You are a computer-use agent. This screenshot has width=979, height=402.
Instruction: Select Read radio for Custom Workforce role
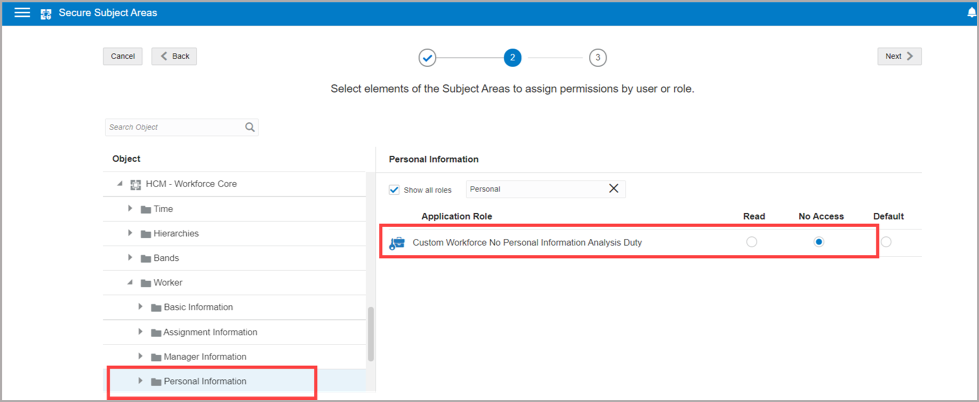(x=752, y=242)
